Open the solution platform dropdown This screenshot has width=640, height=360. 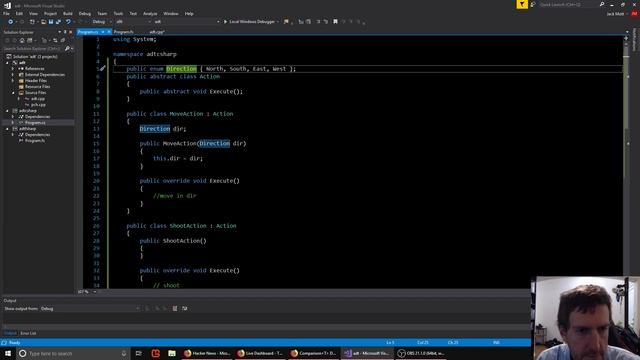133,22
